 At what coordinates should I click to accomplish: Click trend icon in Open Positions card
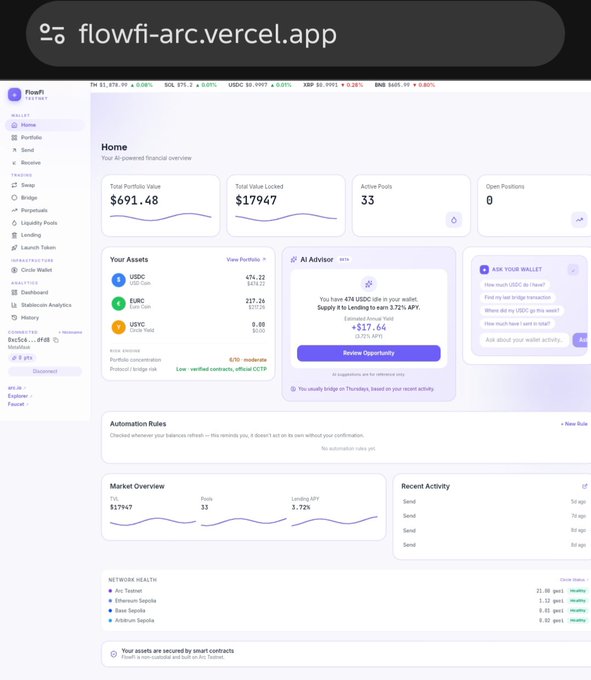(x=579, y=220)
